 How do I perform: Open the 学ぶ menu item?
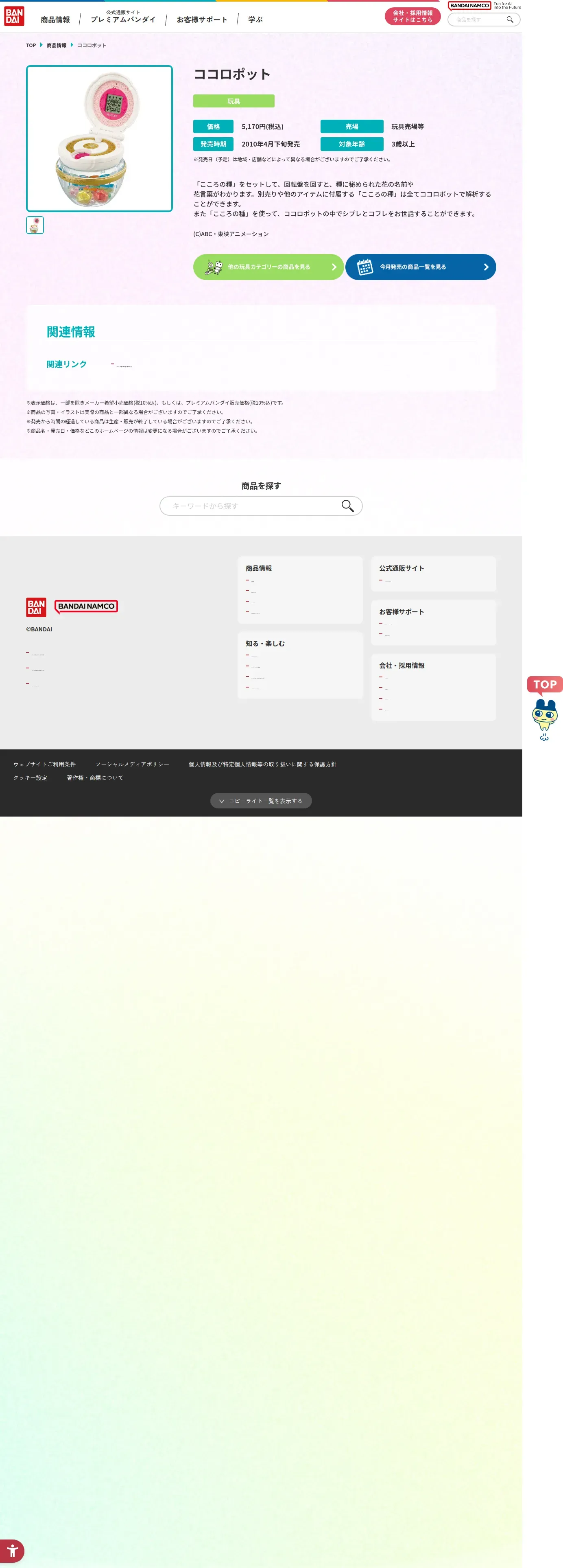tap(255, 20)
